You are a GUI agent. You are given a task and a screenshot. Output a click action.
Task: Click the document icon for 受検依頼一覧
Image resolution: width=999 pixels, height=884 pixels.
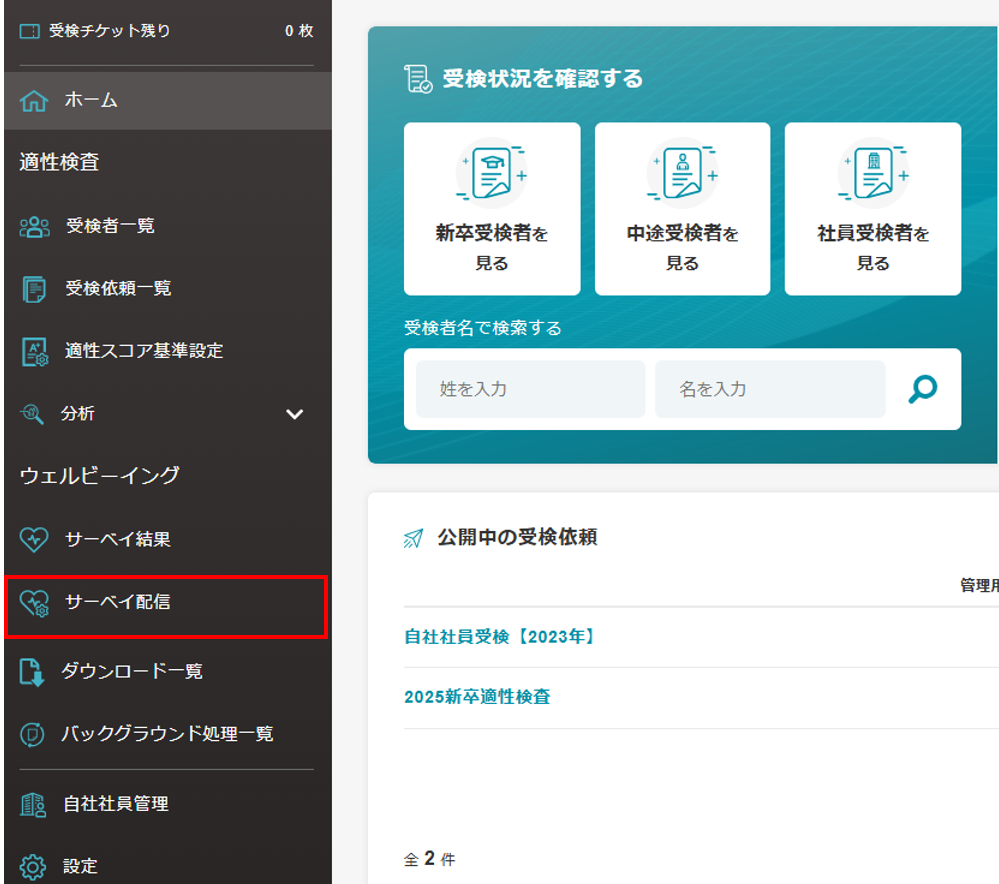point(34,289)
